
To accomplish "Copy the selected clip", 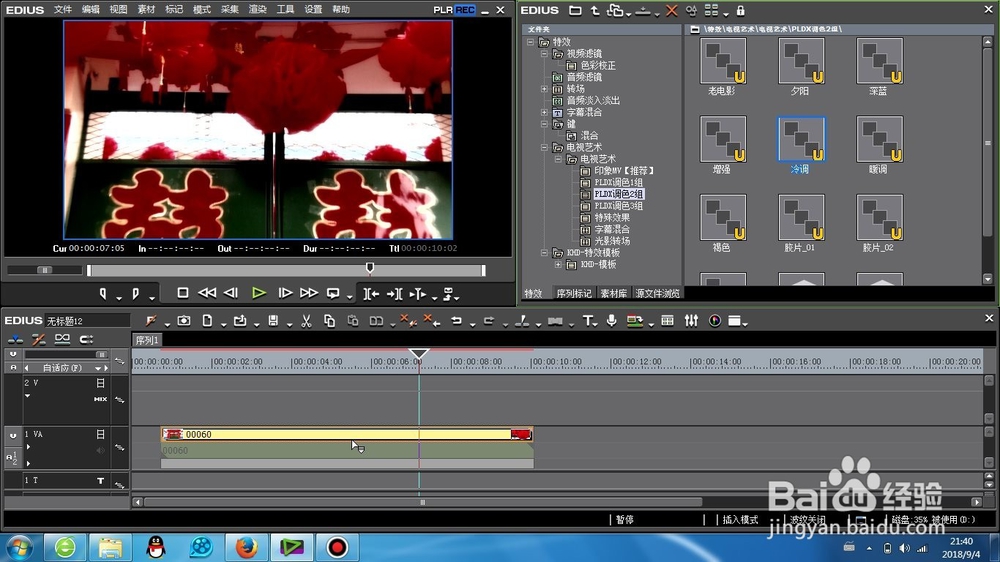I will tap(329, 321).
